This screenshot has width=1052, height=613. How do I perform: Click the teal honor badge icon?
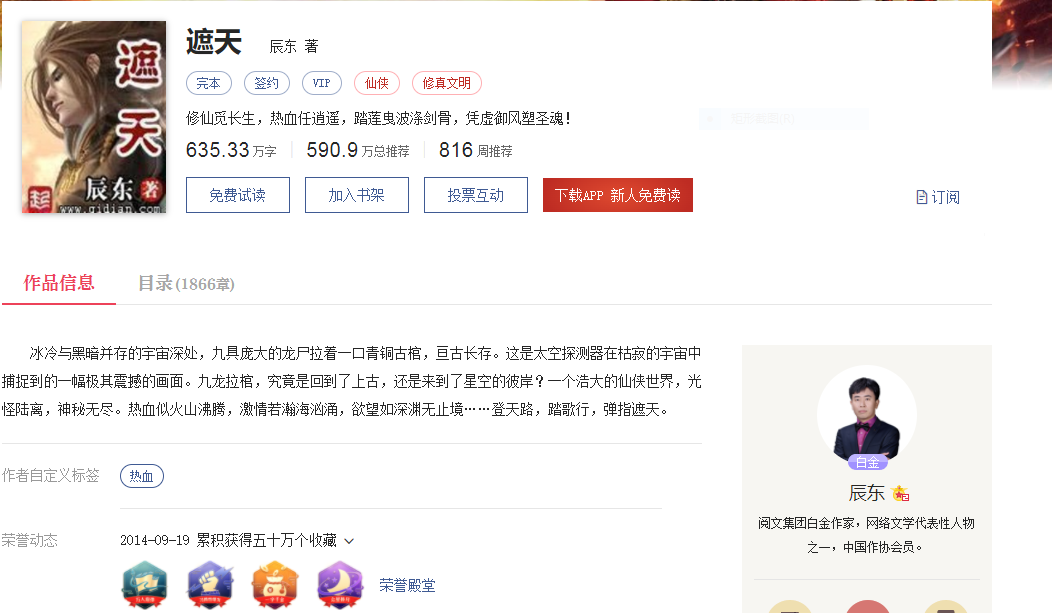144,585
